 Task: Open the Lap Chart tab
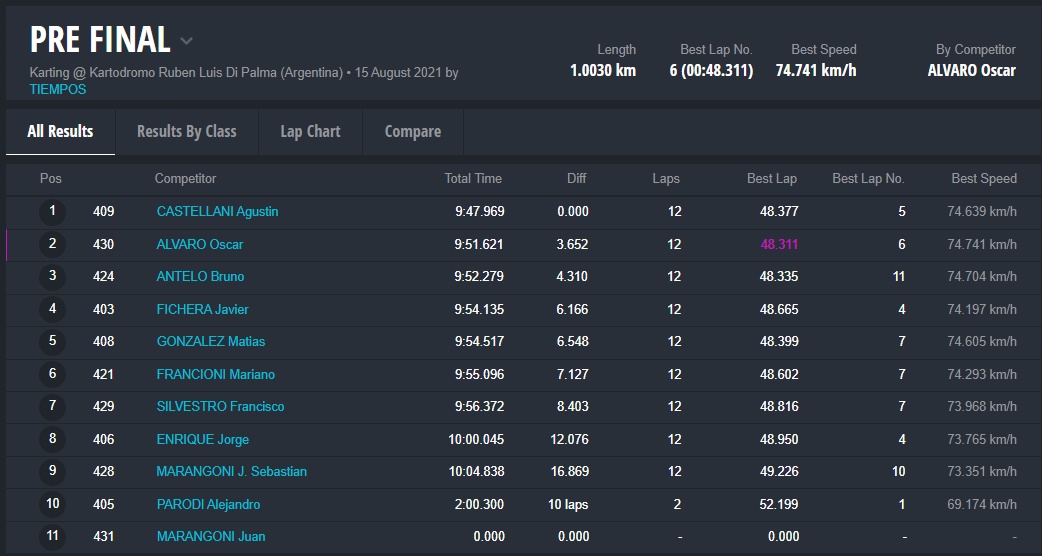[x=310, y=131]
